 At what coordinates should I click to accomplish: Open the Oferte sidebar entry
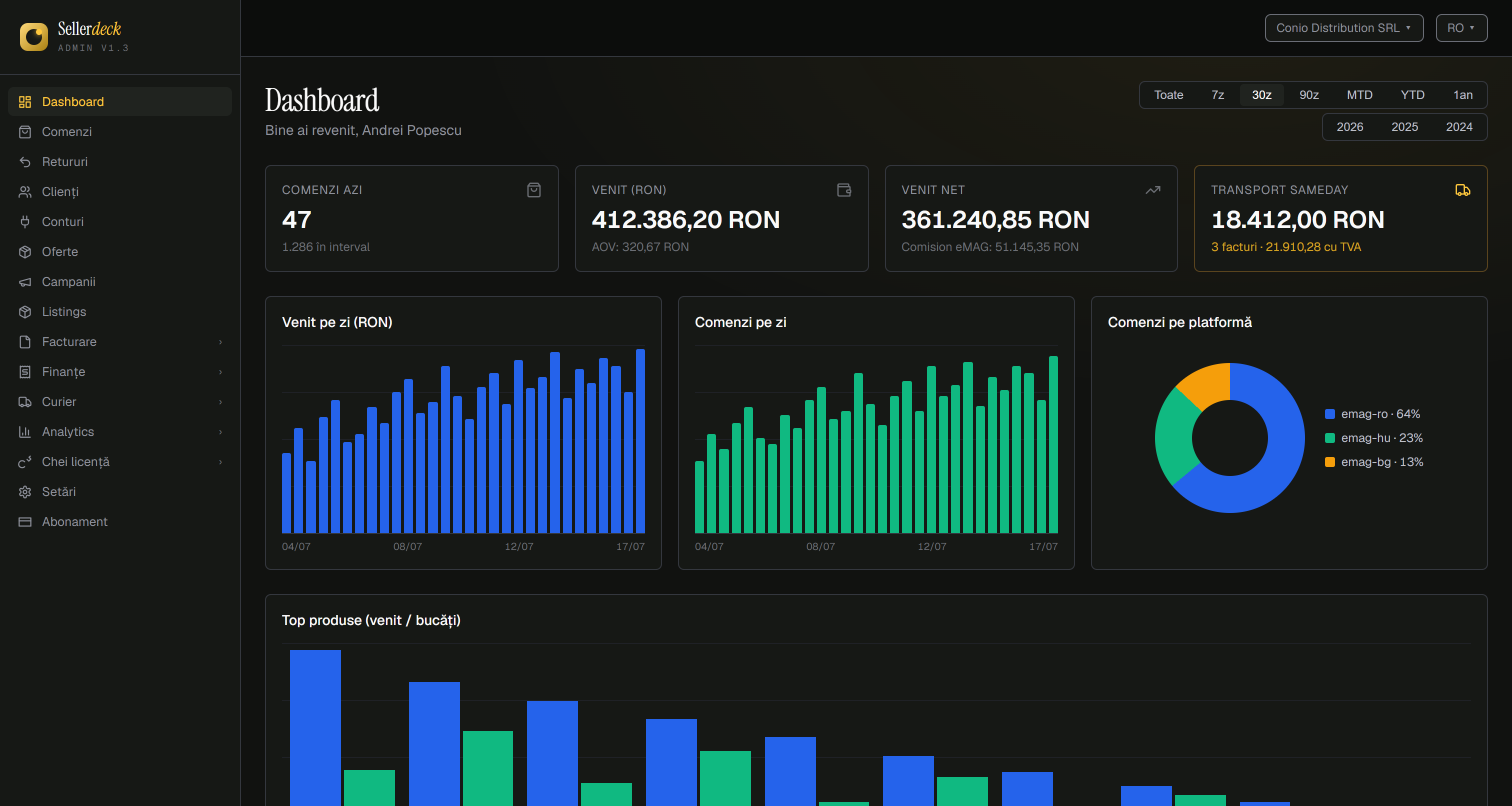(119, 252)
